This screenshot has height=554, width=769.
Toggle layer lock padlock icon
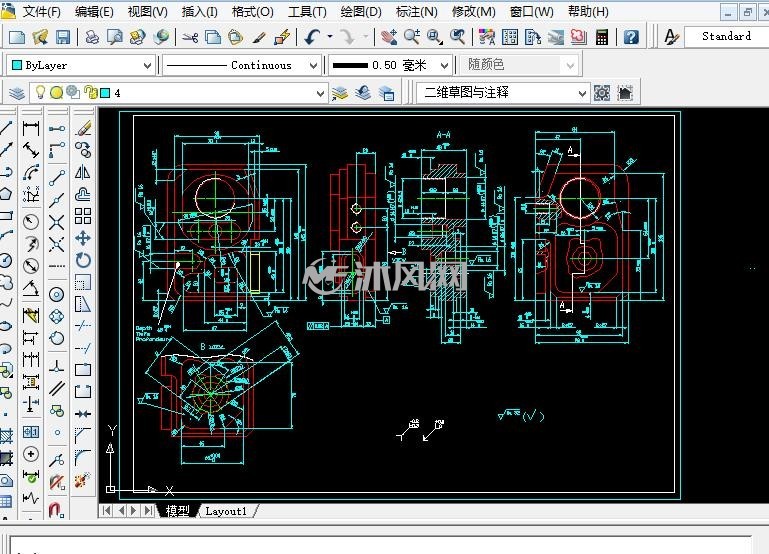coord(91,92)
